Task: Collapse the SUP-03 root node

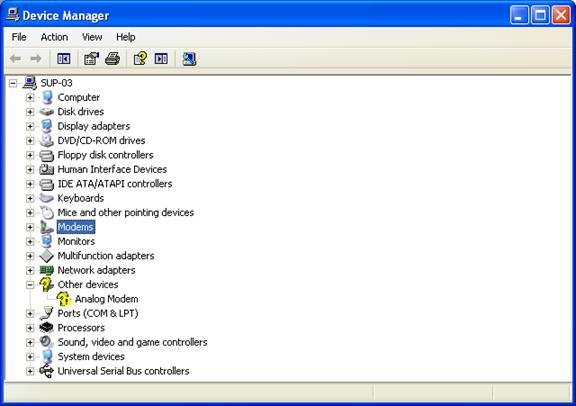Action: pos(13,83)
